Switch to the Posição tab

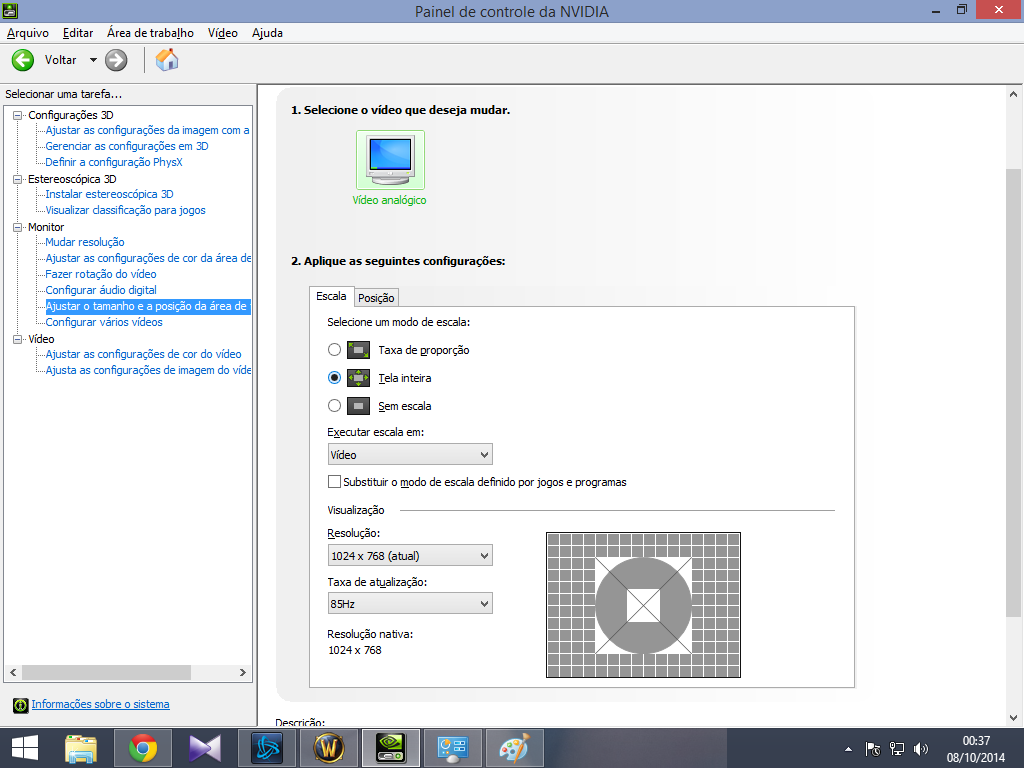coord(376,298)
